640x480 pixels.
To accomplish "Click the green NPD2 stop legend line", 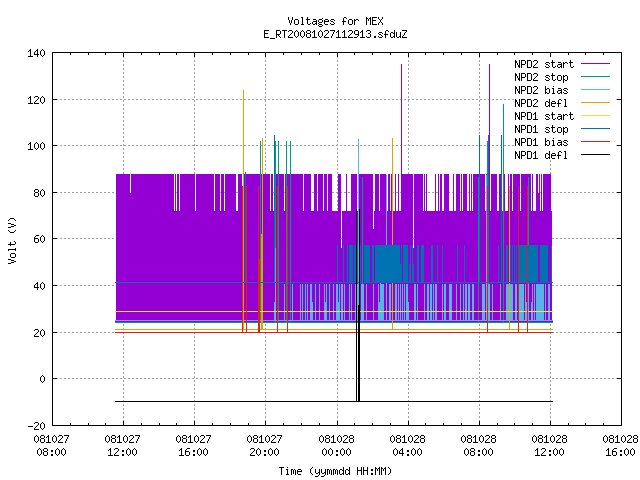I will (596, 76).
